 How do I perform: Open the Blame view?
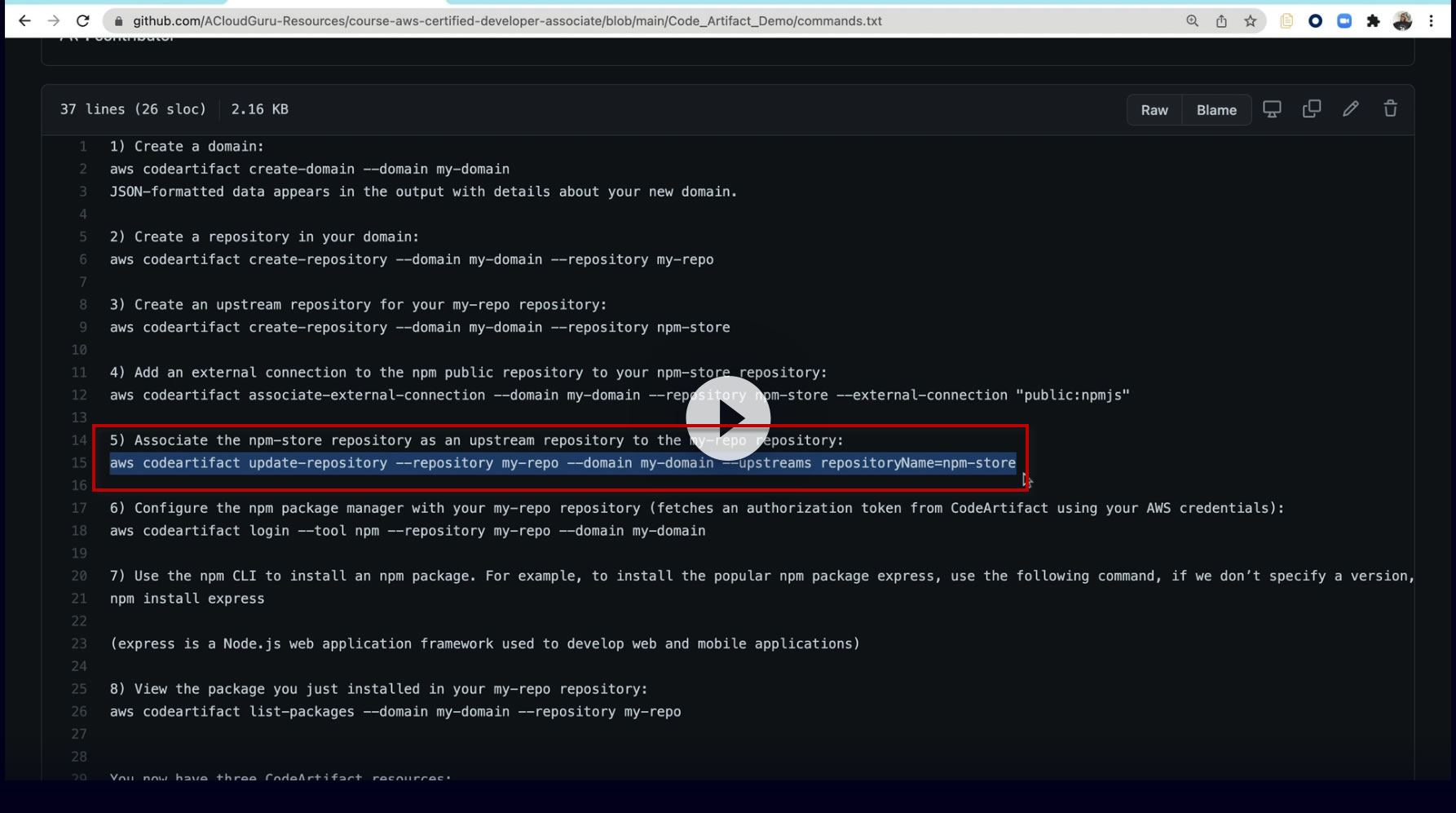point(1216,110)
